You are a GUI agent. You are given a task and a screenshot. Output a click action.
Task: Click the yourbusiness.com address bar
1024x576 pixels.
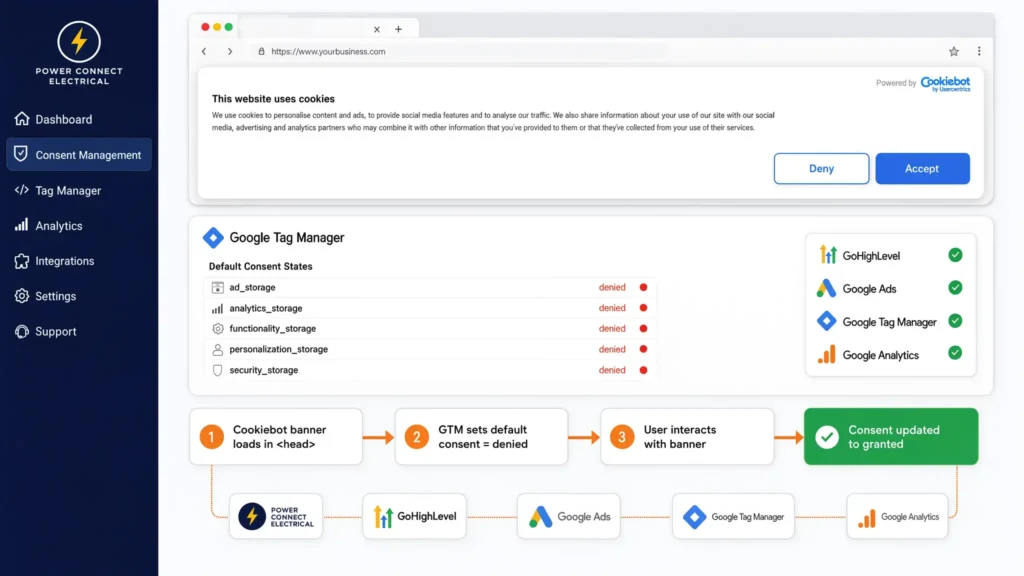(x=460, y=51)
